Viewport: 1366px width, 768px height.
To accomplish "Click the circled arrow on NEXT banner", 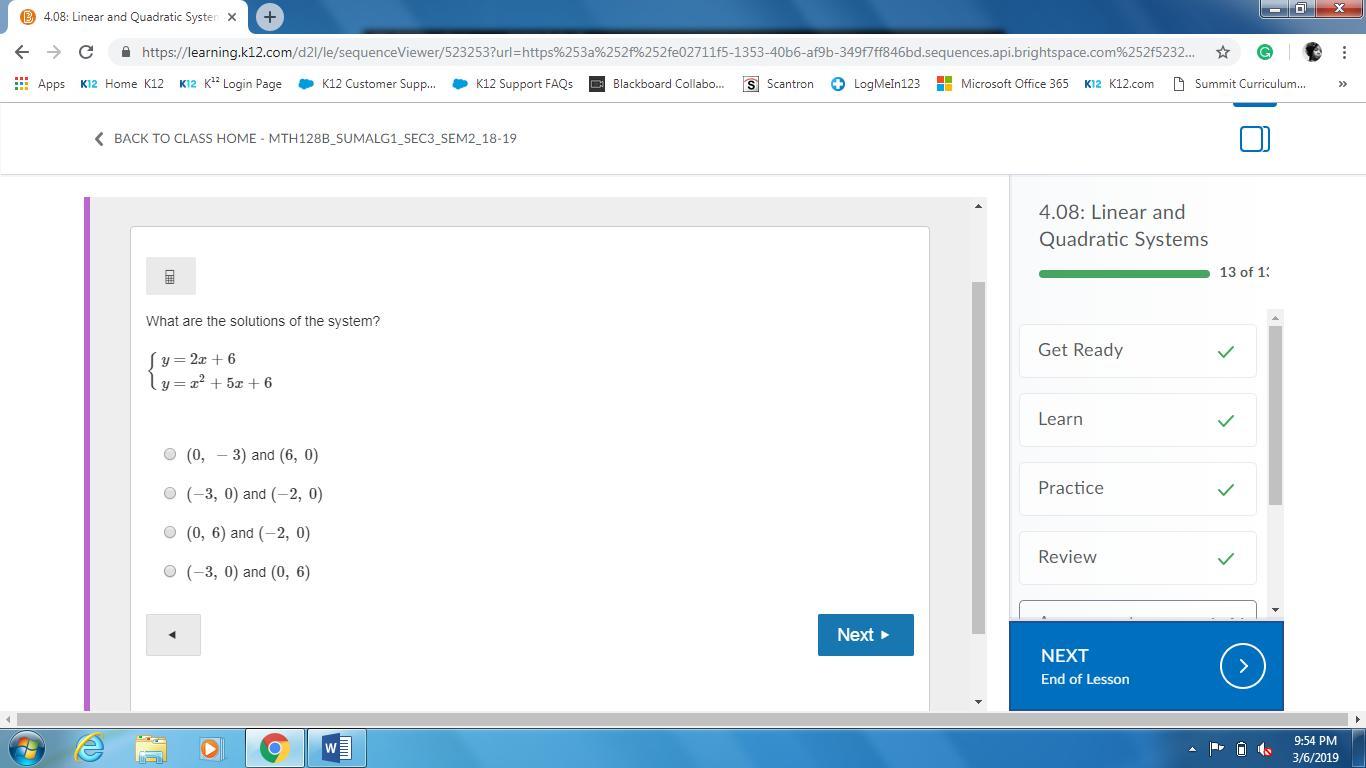I will click(1243, 666).
